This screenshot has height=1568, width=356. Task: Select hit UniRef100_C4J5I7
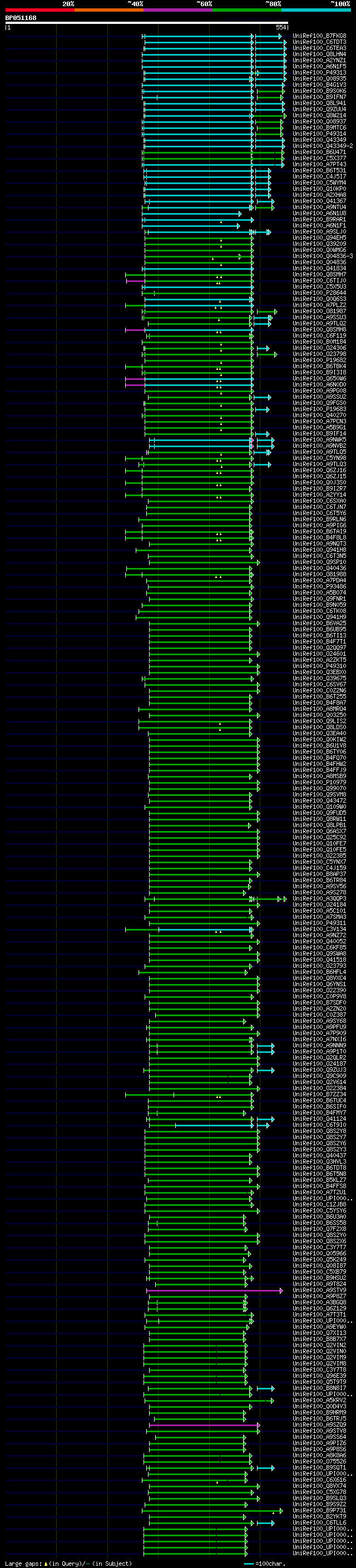(319, 176)
